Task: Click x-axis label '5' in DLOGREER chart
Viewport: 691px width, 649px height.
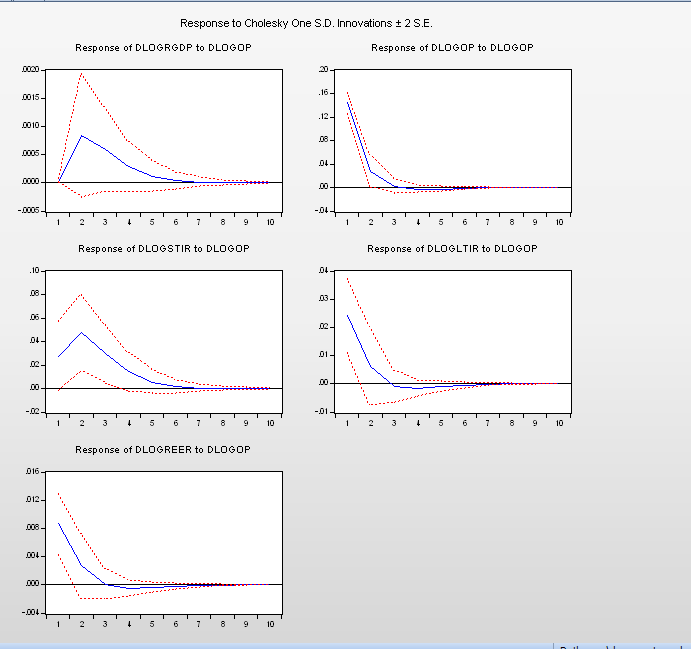Action: 152,624
